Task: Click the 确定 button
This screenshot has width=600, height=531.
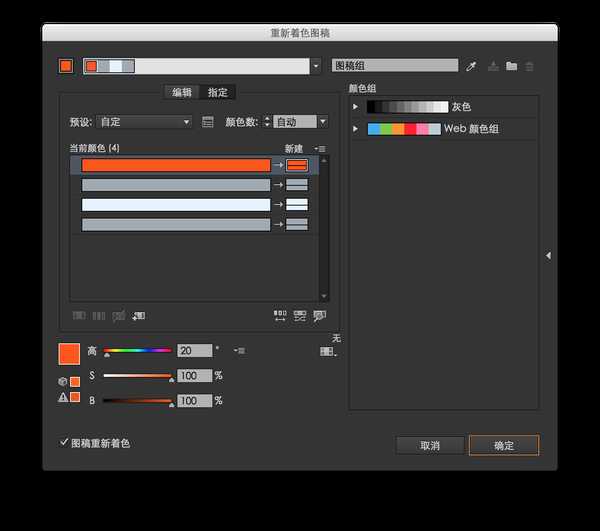Action: (x=504, y=445)
